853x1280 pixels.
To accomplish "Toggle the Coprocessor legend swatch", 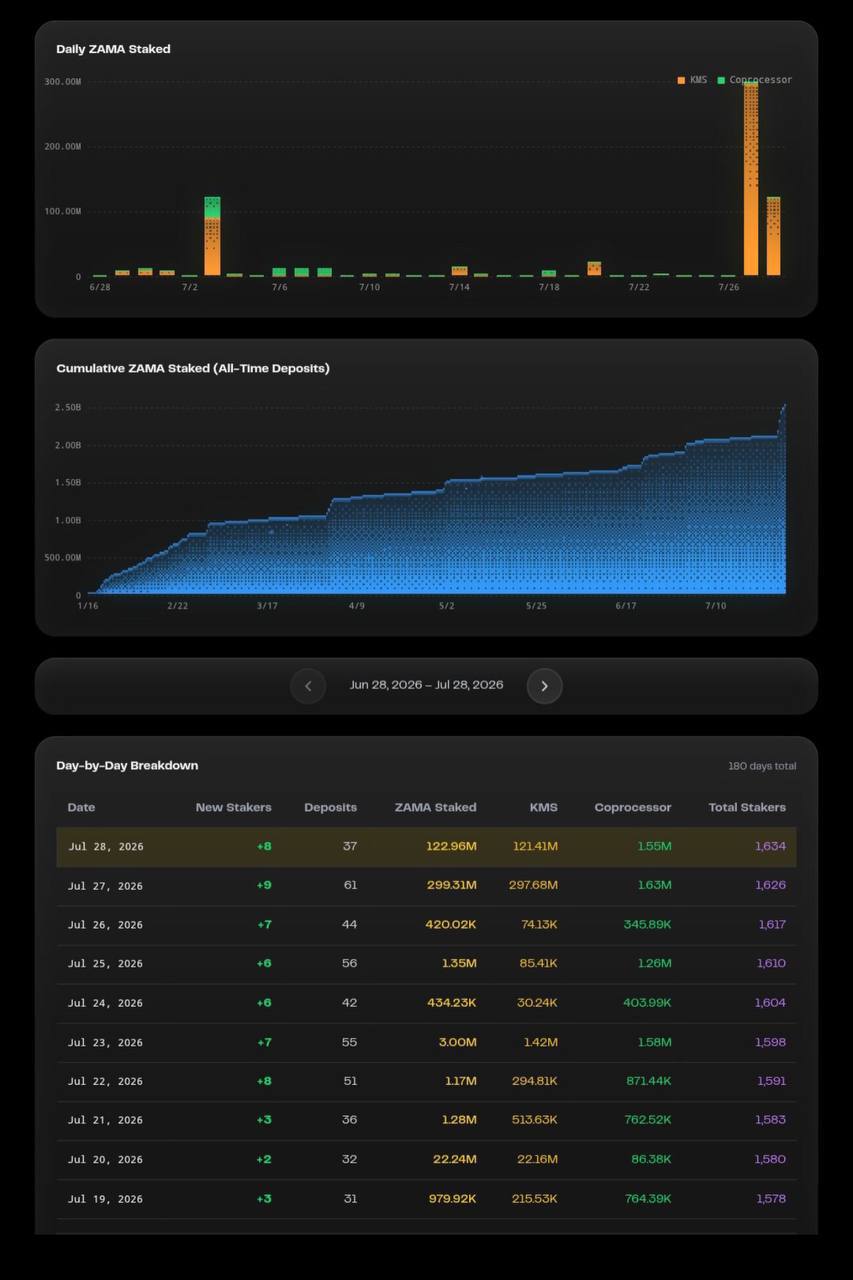I will click(x=721, y=80).
